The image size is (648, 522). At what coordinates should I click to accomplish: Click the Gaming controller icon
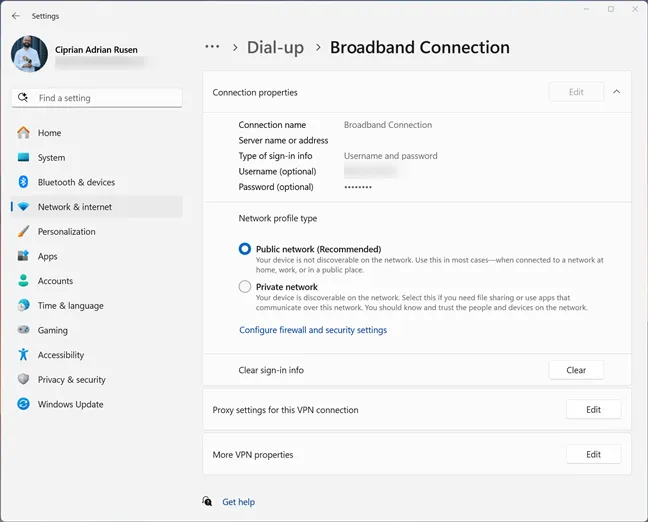point(24,330)
